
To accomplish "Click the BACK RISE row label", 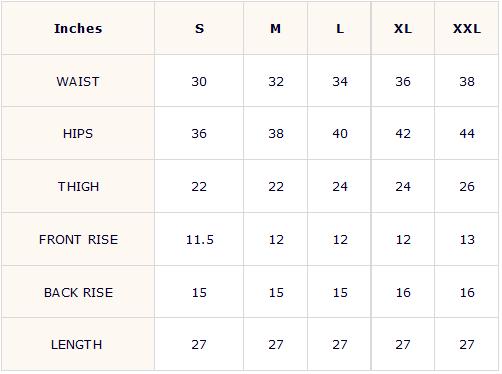I will (x=78, y=293).
